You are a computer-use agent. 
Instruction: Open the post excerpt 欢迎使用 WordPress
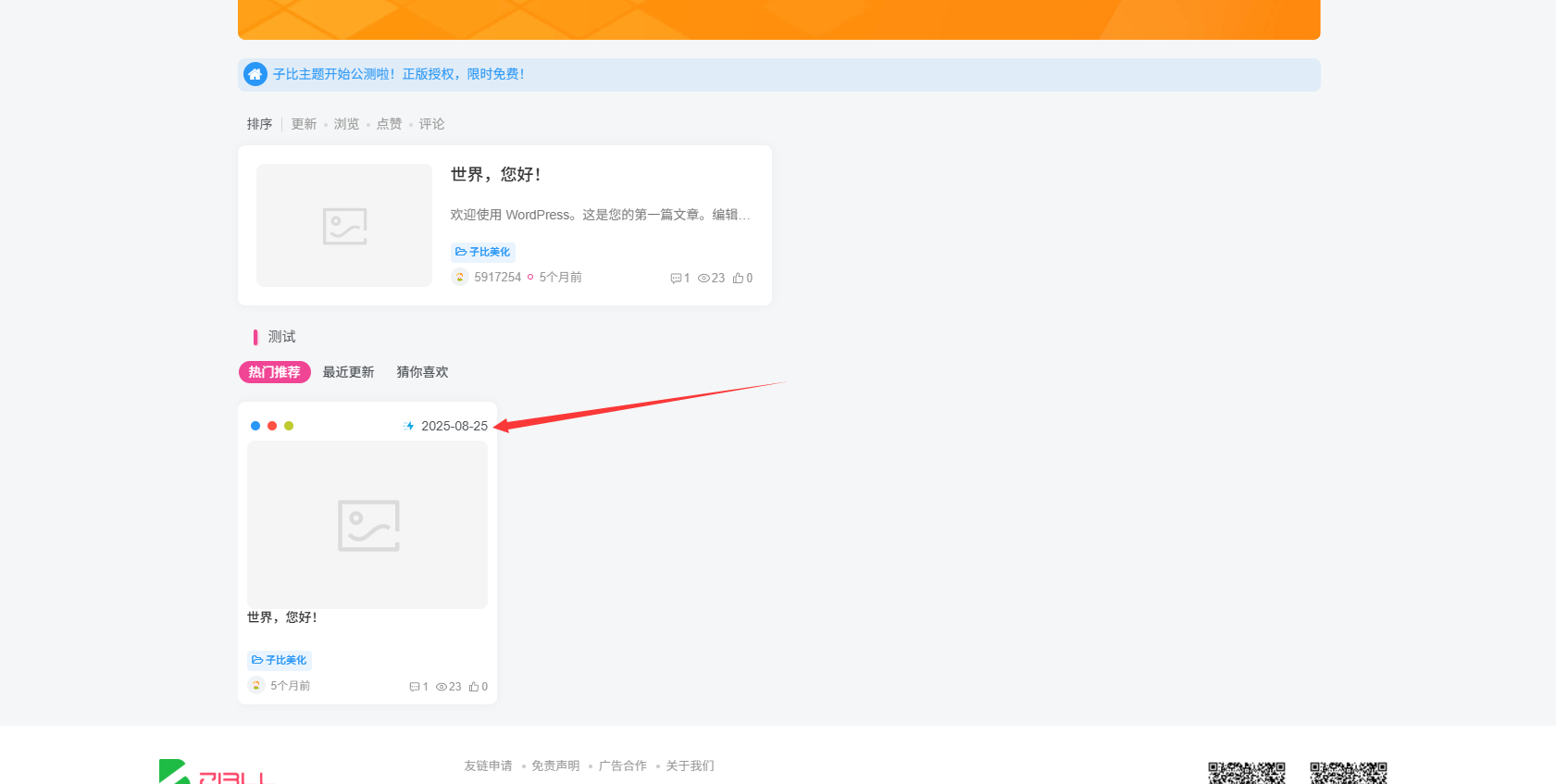(601, 215)
